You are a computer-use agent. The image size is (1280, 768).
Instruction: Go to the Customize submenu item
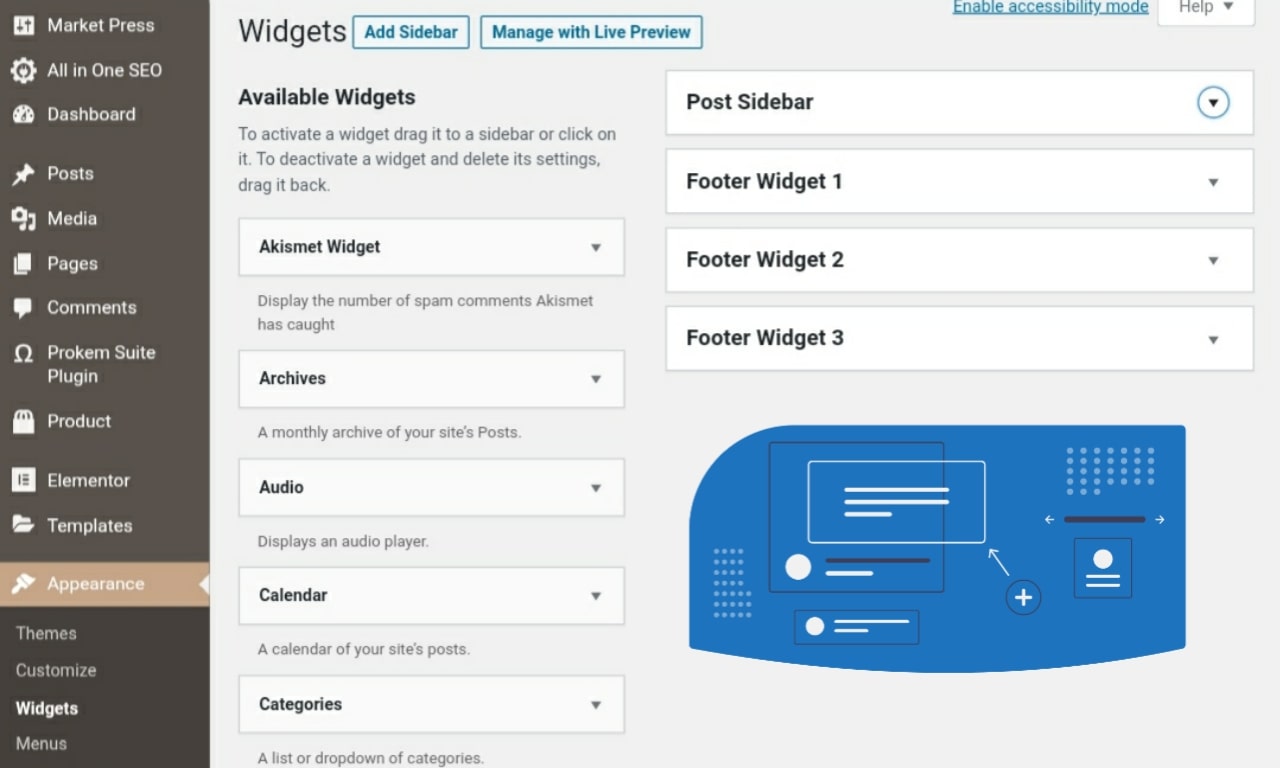pyautogui.click(x=56, y=670)
